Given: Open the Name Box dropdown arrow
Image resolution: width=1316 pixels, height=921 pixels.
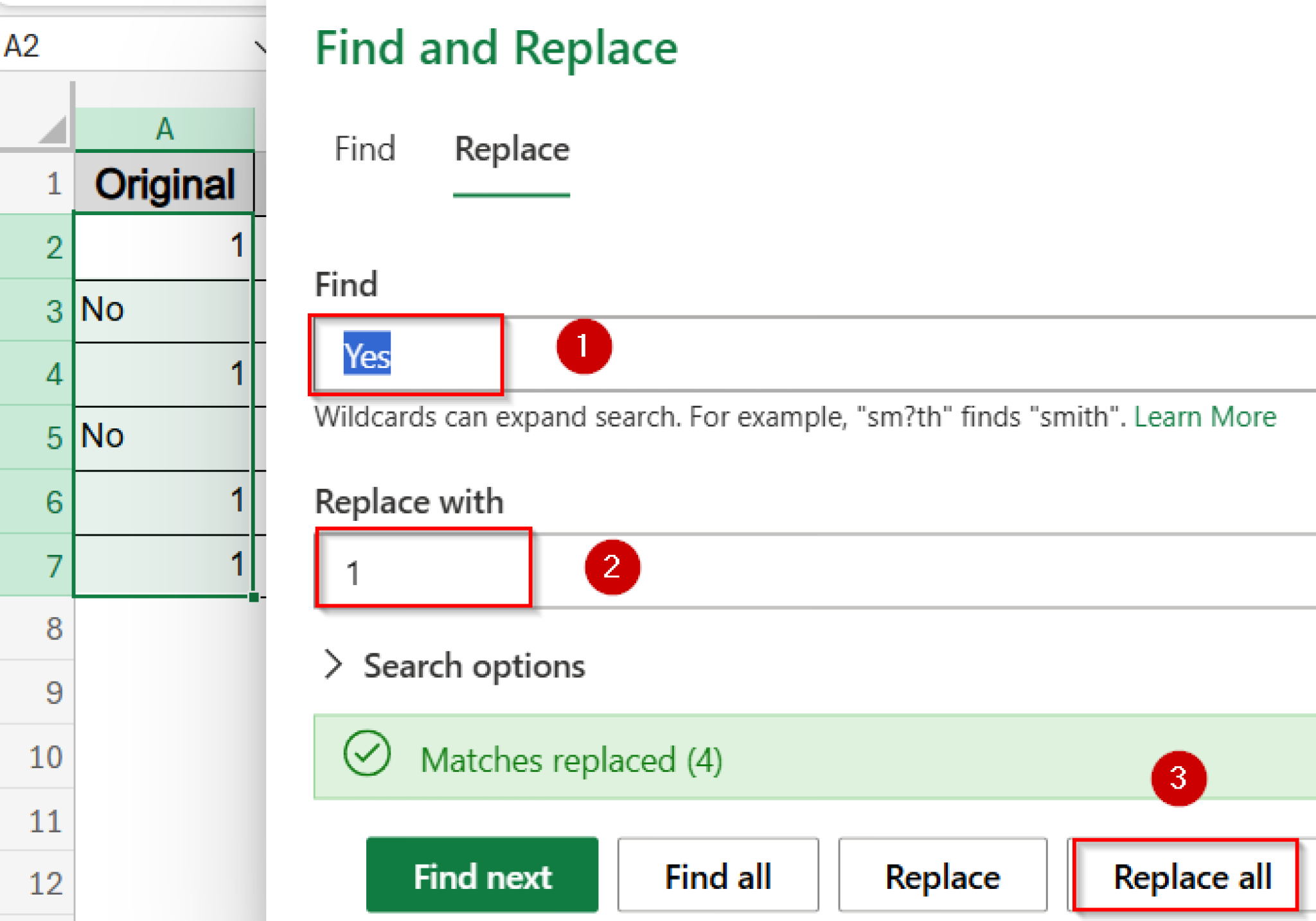Looking at the screenshot, I should (260, 47).
